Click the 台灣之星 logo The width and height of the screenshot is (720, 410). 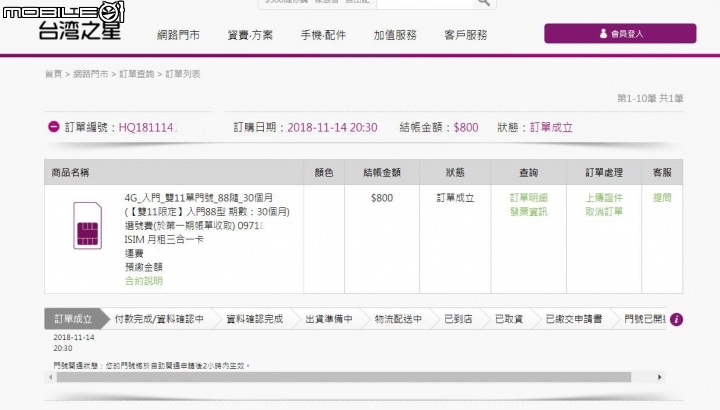pos(80,30)
